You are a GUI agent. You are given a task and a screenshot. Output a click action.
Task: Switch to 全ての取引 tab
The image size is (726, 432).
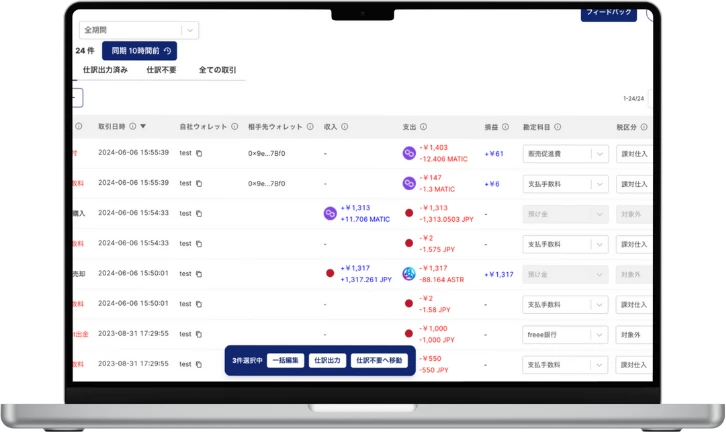(217, 70)
